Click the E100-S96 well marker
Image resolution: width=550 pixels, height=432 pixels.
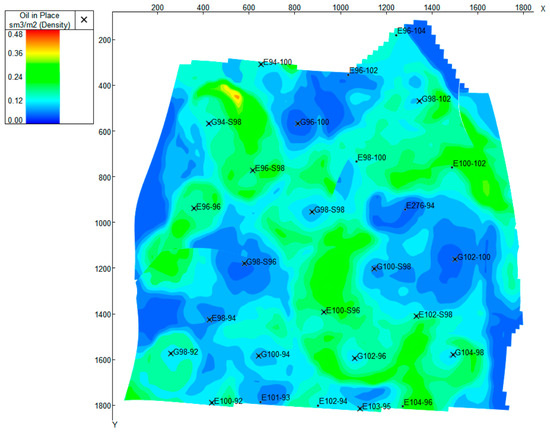(324, 312)
